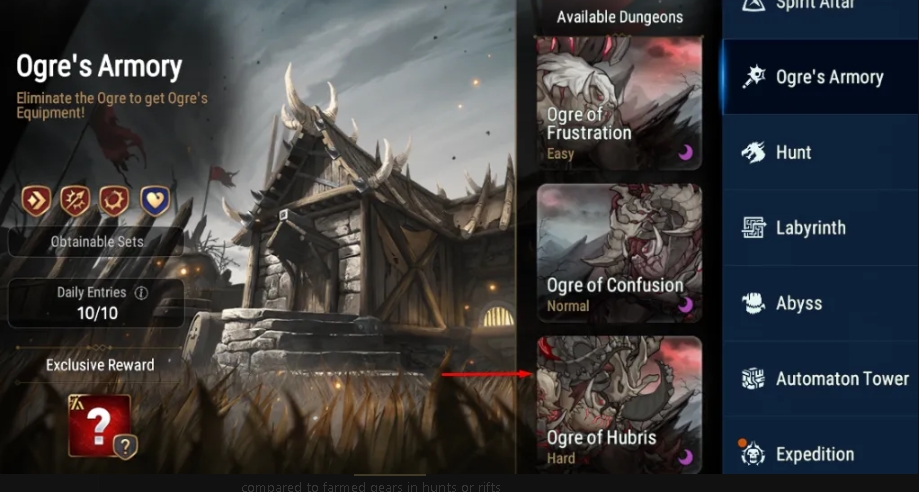Viewport: 919px width, 492px height.
Task: Click the Ogre's Armory mace icon
Action: [x=753, y=77]
